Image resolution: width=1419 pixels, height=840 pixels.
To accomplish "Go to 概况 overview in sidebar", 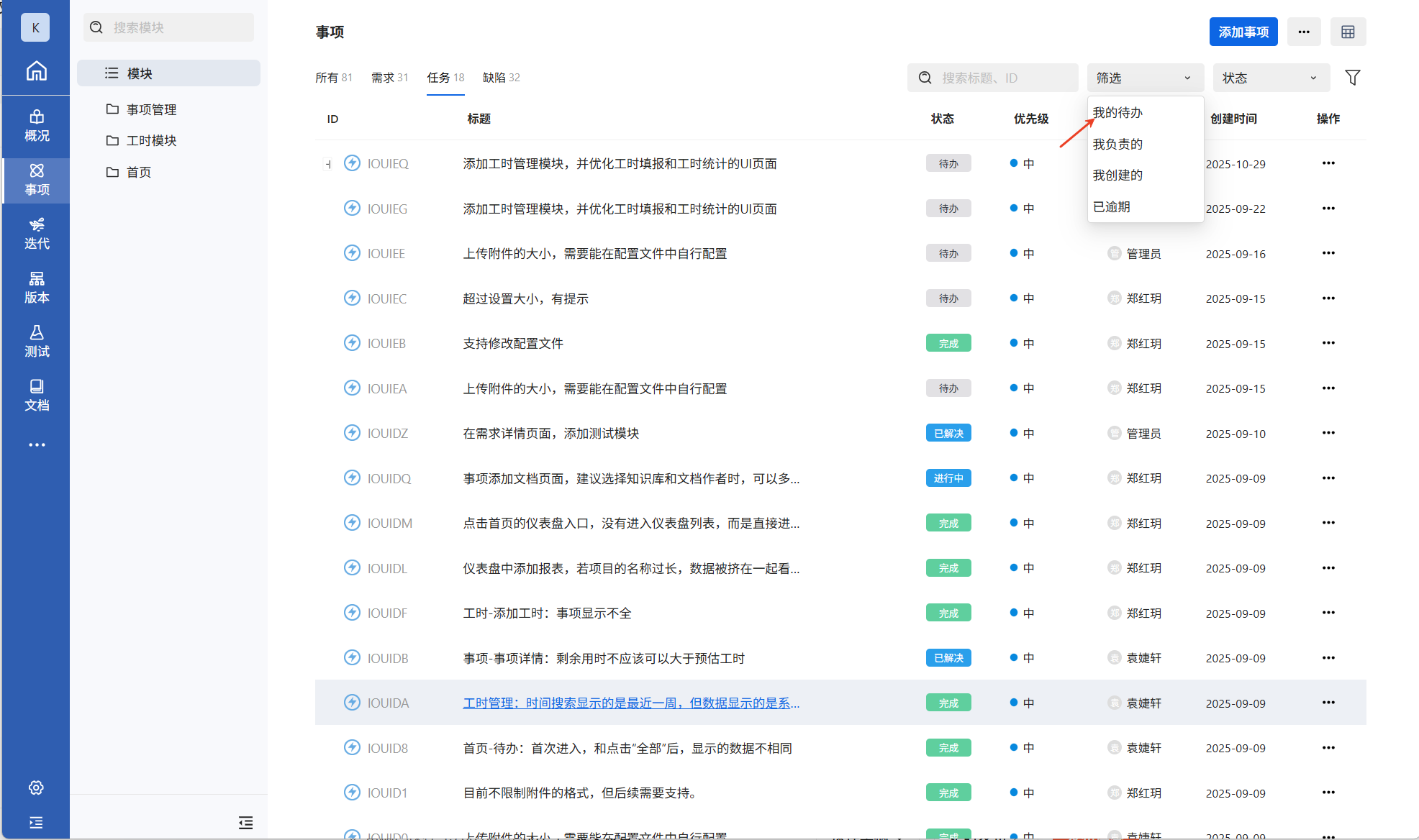I will [x=37, y=126].
